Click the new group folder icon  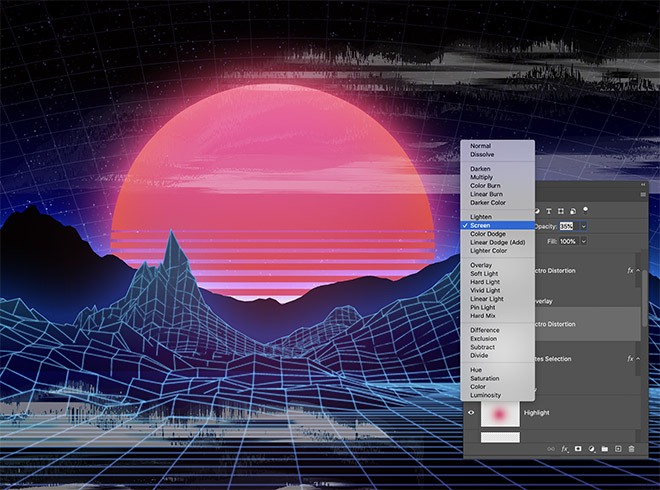coord(605,449)
